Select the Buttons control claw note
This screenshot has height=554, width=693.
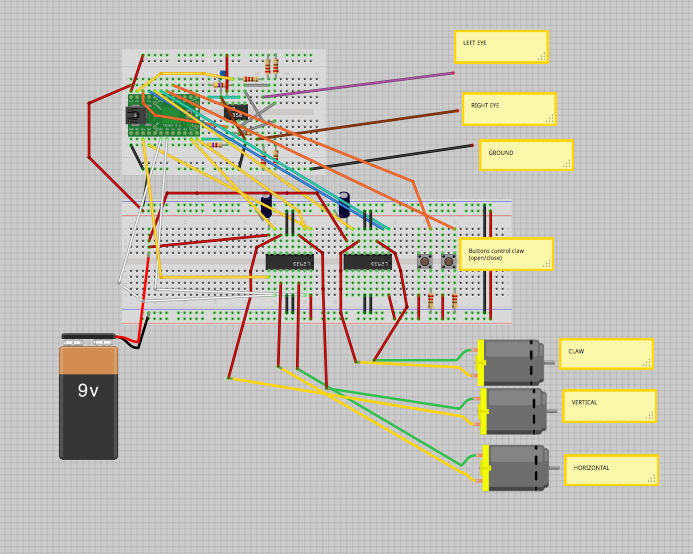coord(506,254)
